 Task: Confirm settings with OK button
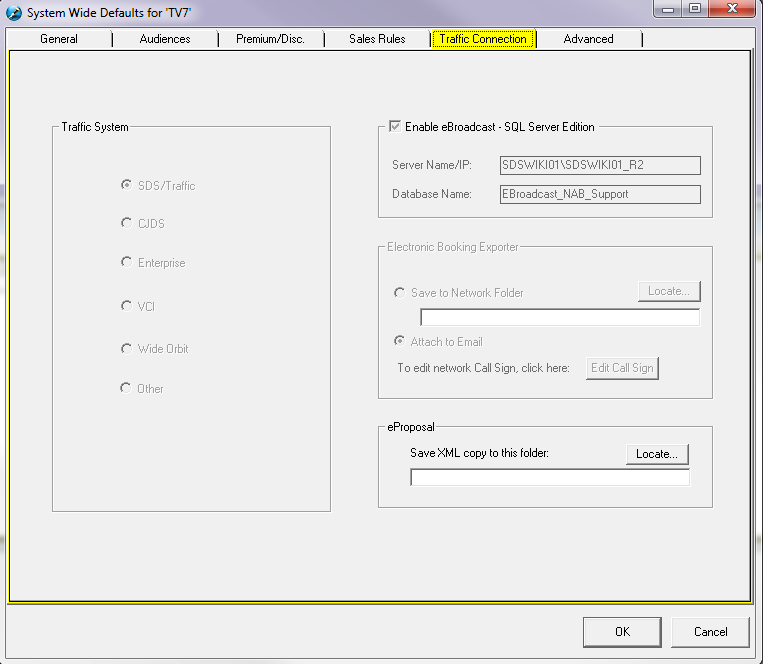pos(622,631)
